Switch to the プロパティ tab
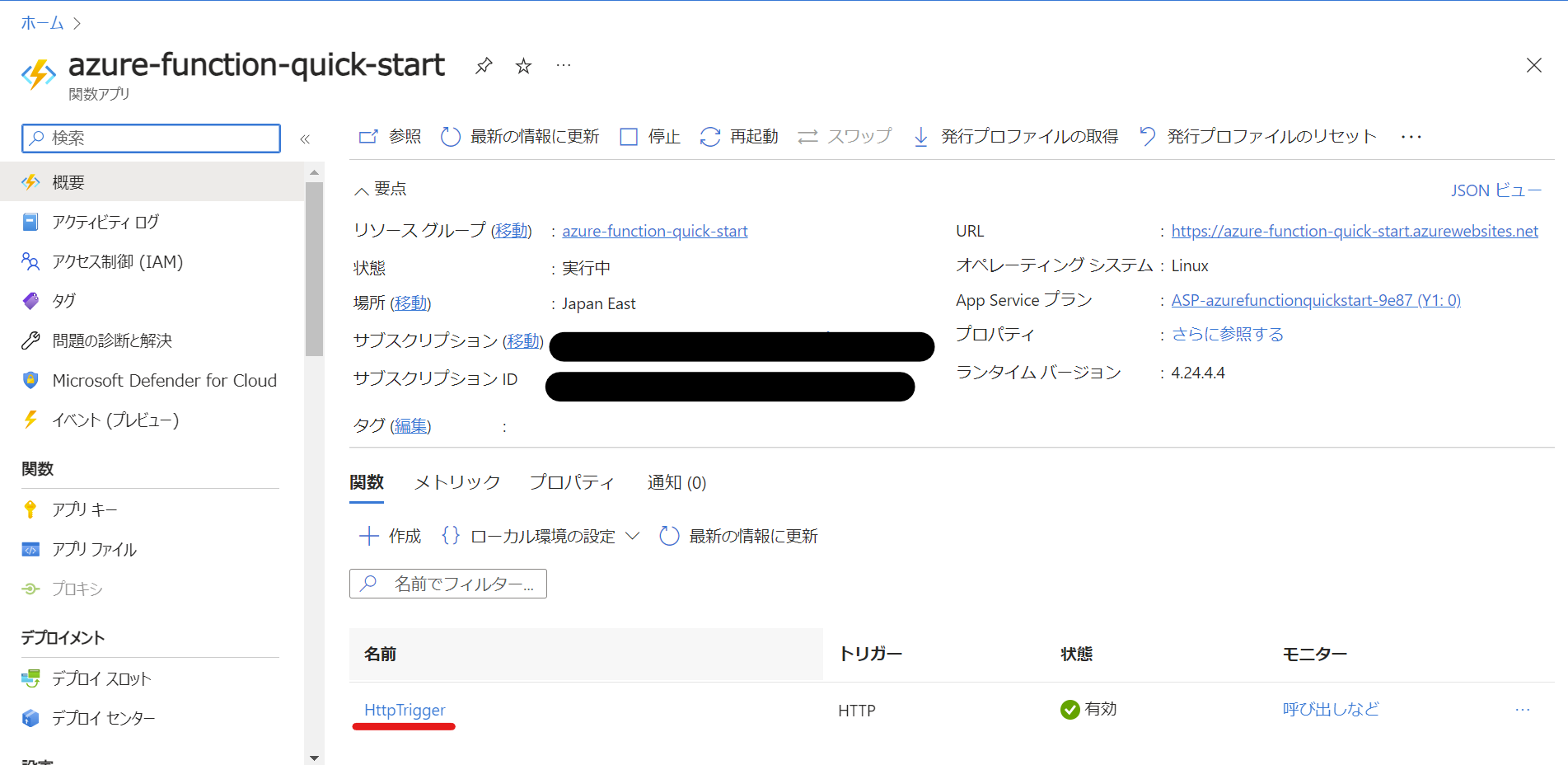The width and height of the screenshot is (1568, 765). [572, 482]
